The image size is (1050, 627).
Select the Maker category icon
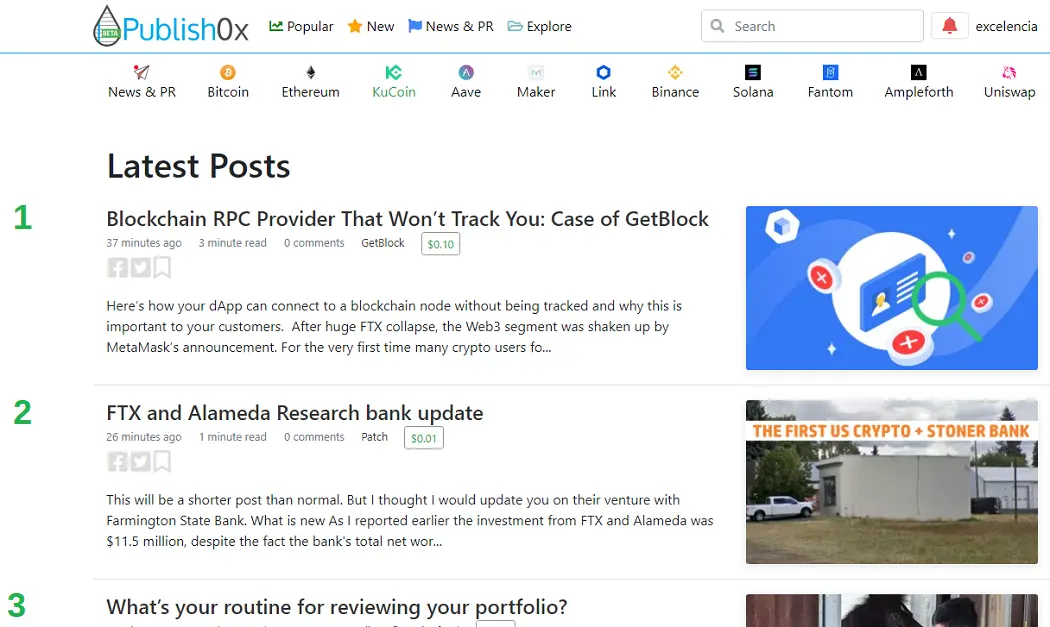pos(536,72)
